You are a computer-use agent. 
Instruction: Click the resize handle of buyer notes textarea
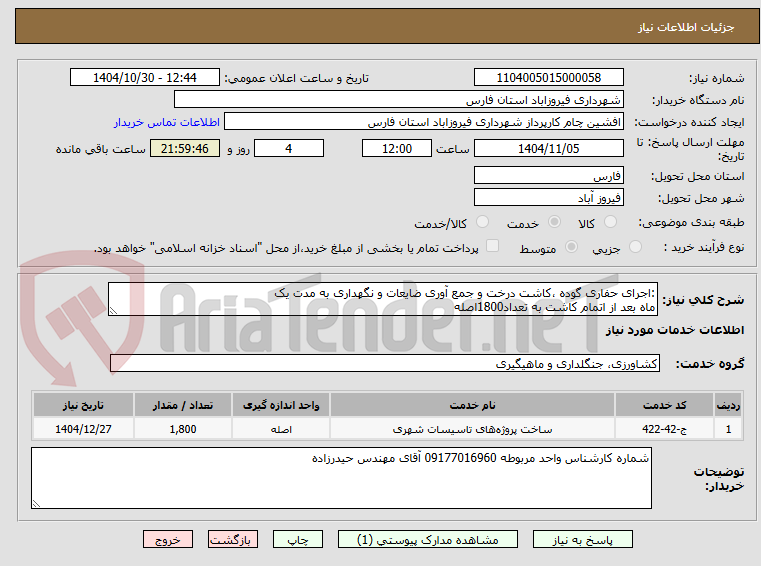point(36,503)
